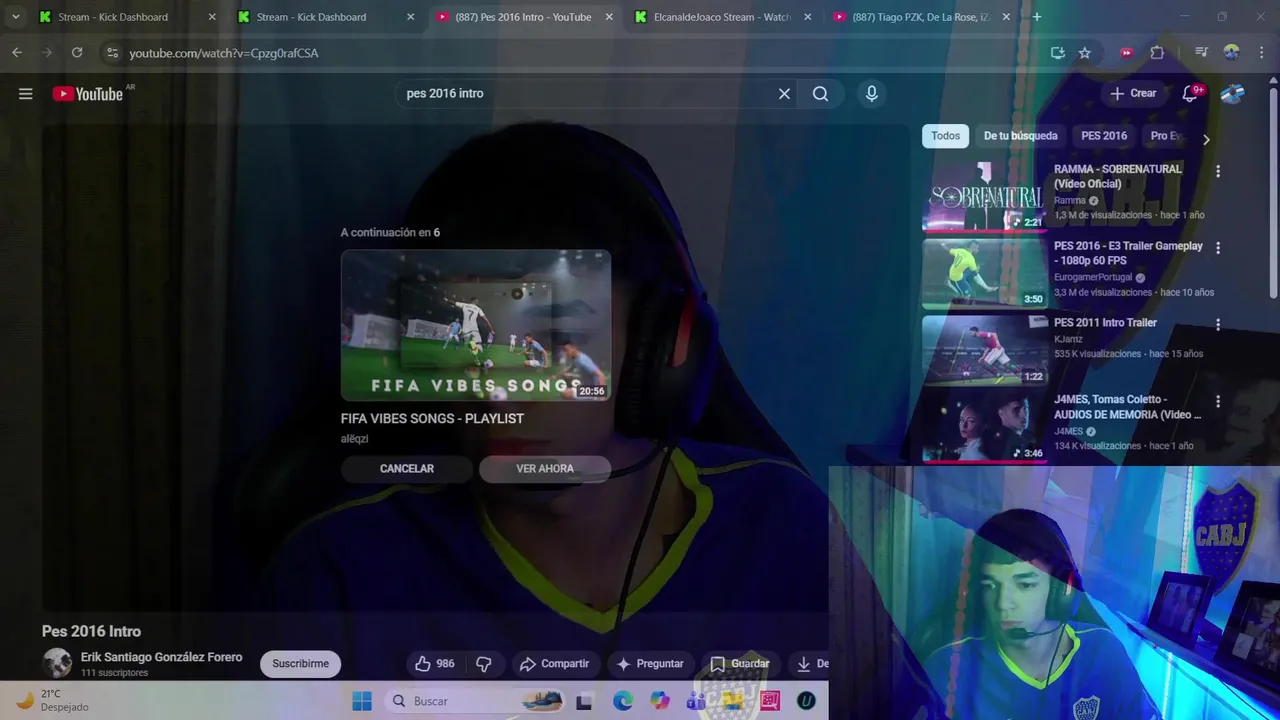This screenshot has height=720, width=1280.
Task: Open YouTube notifications bell
Action: (x=1190, y=93)
